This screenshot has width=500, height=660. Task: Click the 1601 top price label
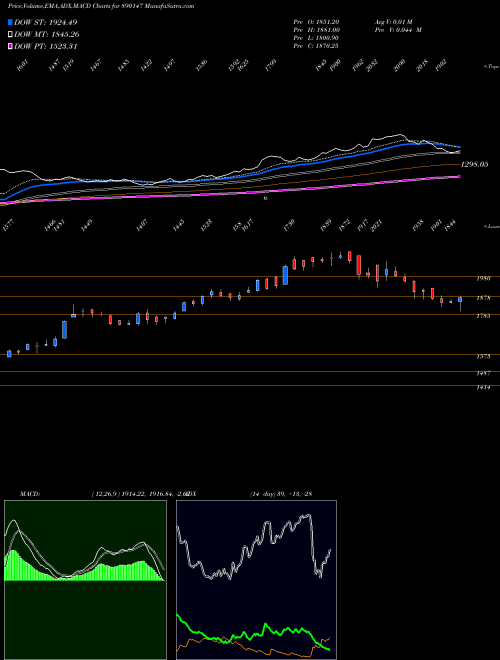tap(24, 65)
